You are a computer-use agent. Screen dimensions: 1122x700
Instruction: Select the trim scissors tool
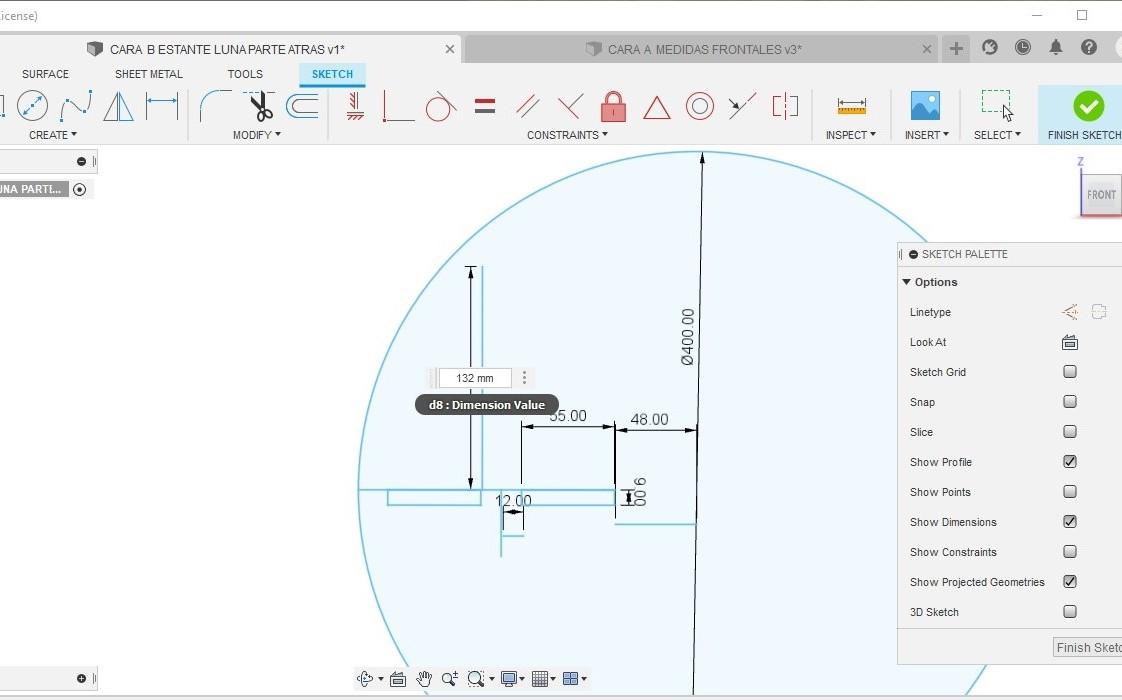tap(260, 106)
